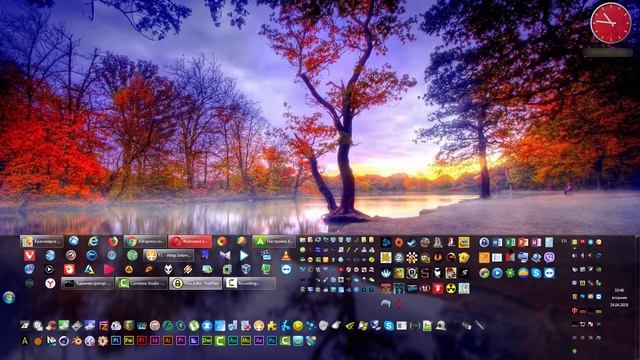
Task: Open the yellow round play button icon
Action: point(298,326)
